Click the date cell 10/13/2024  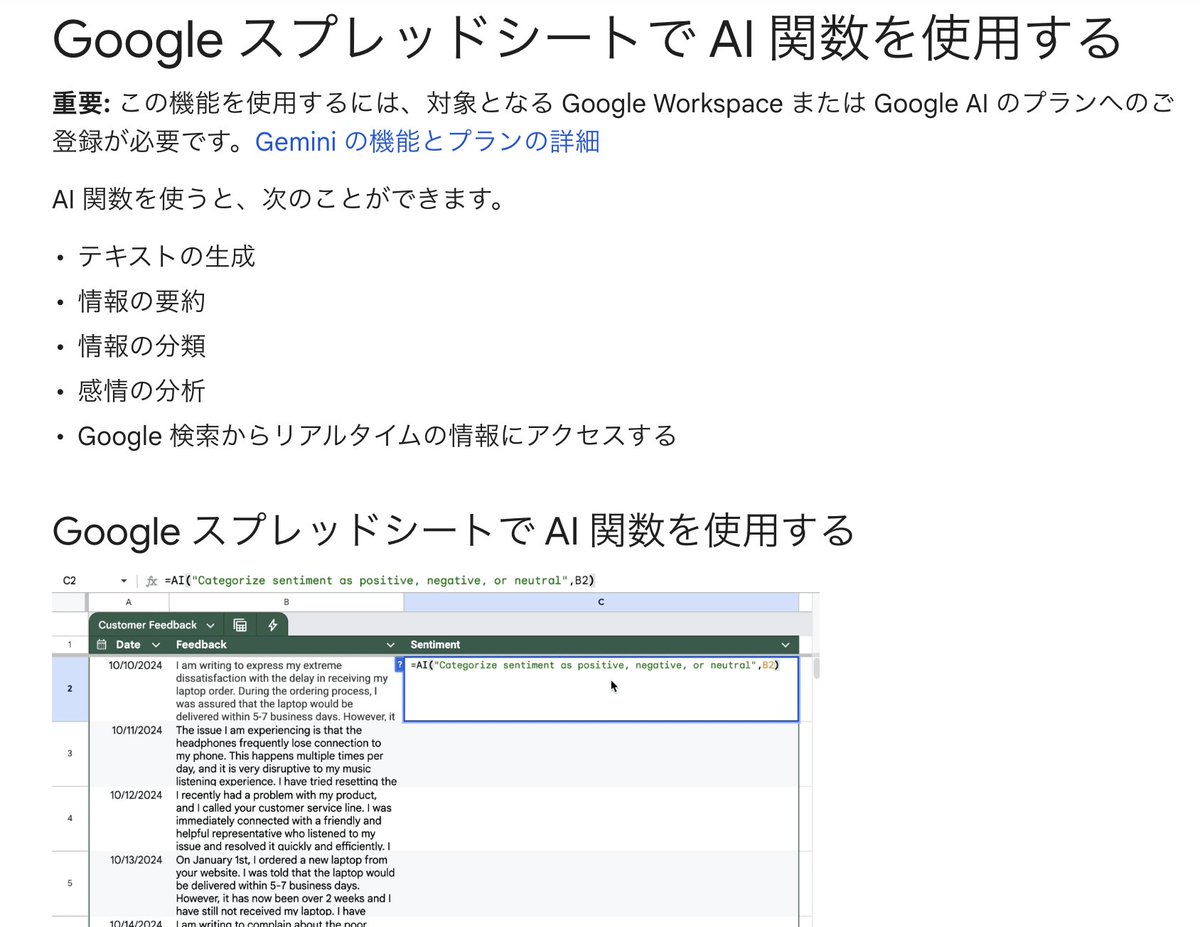click(129, 883)
